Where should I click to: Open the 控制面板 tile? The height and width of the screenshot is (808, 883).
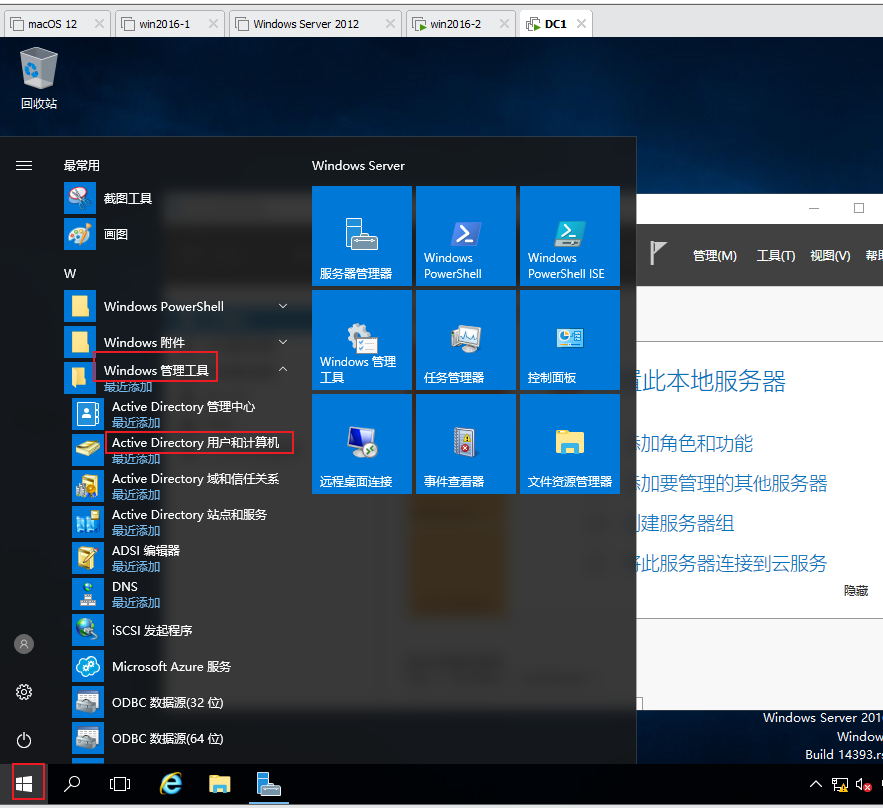[x=570, y=340]
